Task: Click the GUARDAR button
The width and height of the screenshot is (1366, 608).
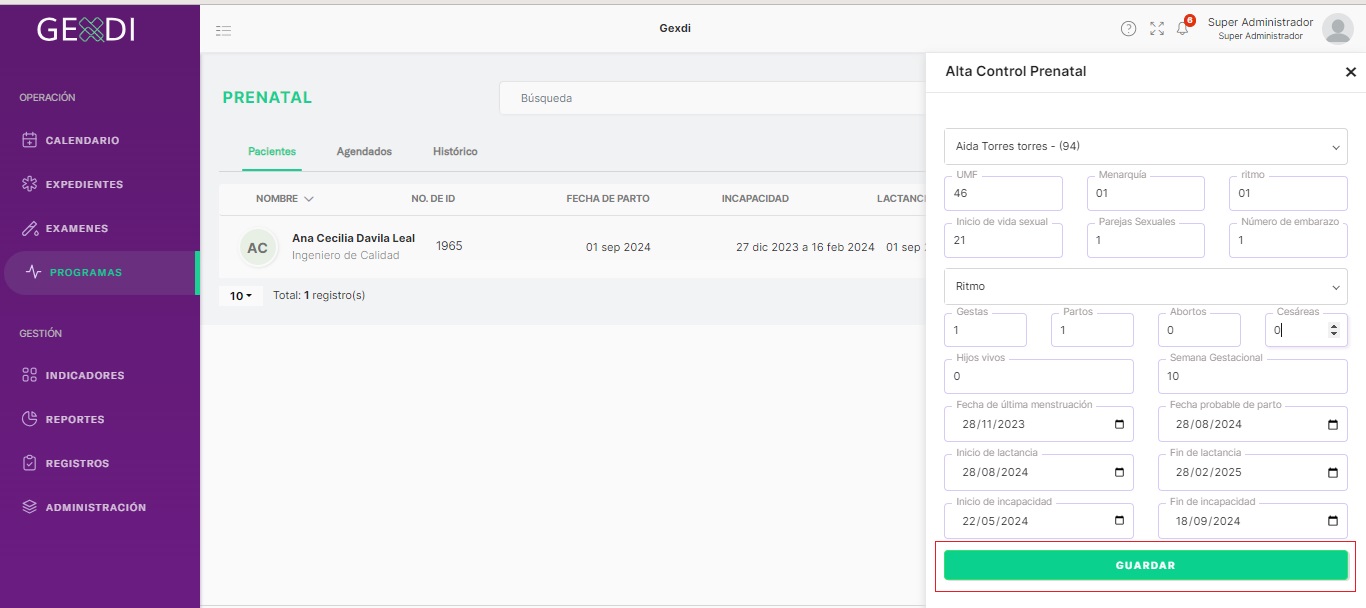Action: [x=1145, y=565]
